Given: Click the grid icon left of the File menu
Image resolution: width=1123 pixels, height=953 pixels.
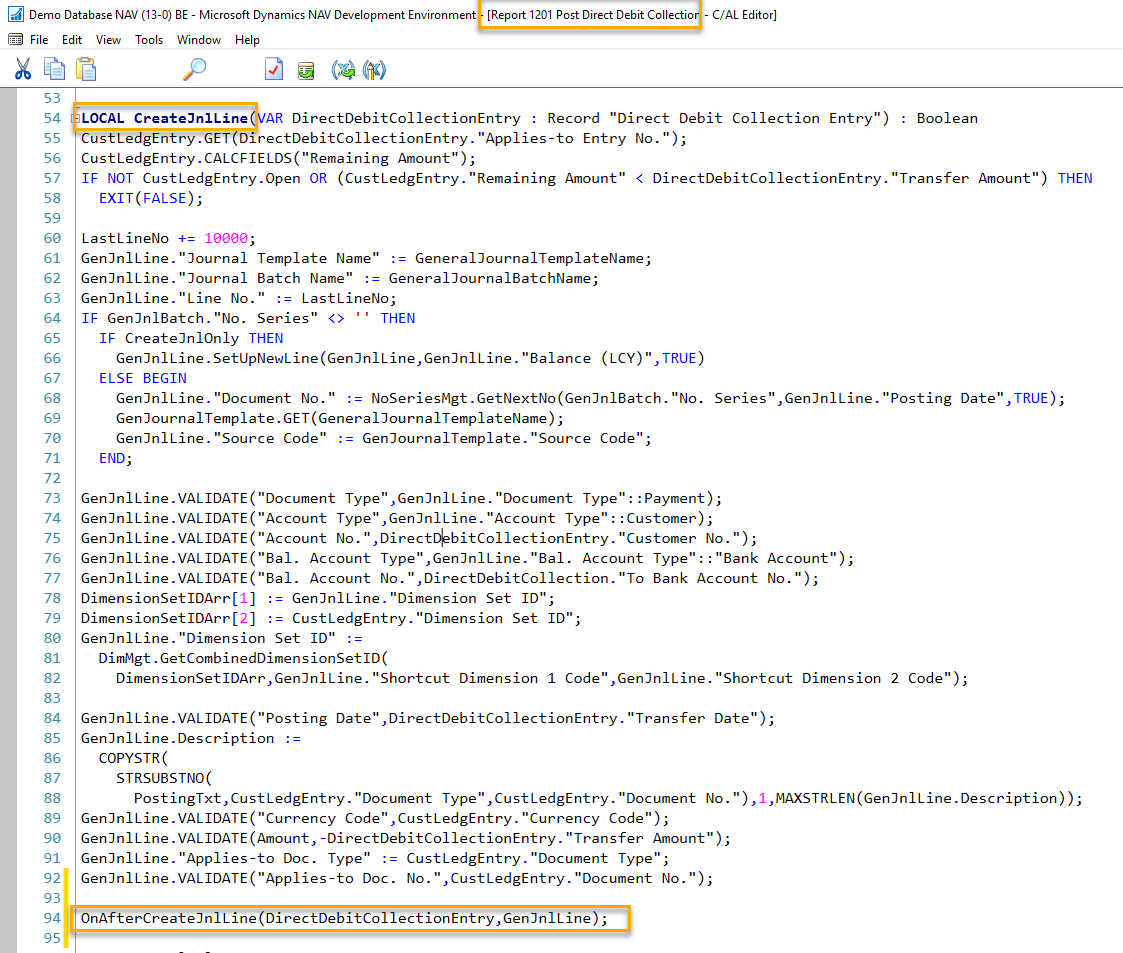Looking at the screenshot, I should [x=14, y=39].
